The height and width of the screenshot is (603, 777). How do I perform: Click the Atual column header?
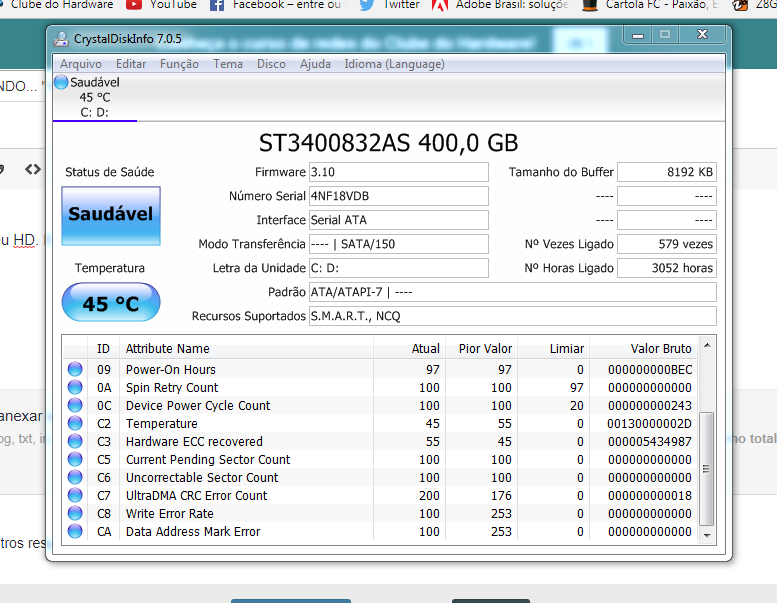tap(409, 348)
